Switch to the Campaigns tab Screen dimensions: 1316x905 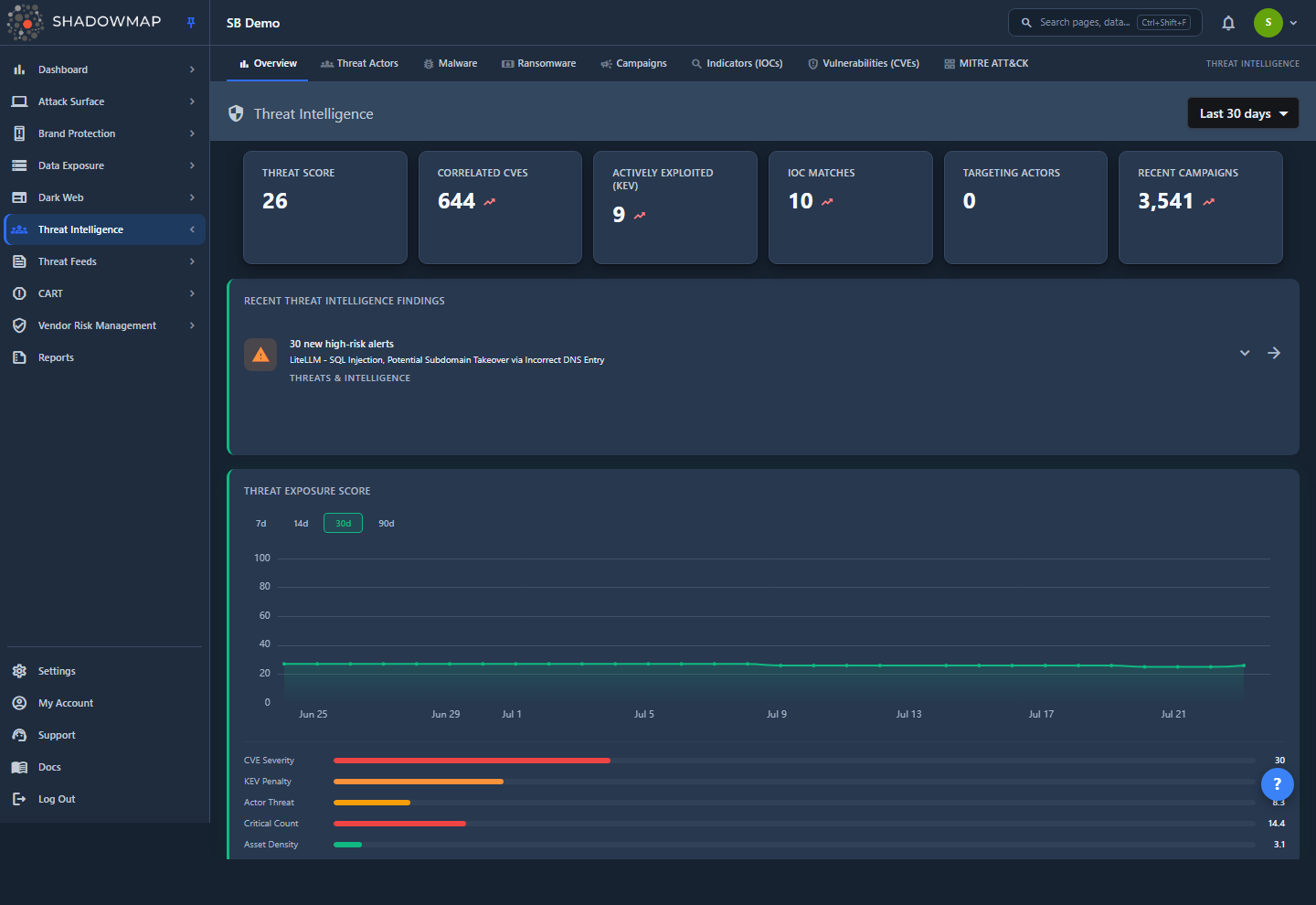pos(633,63)
